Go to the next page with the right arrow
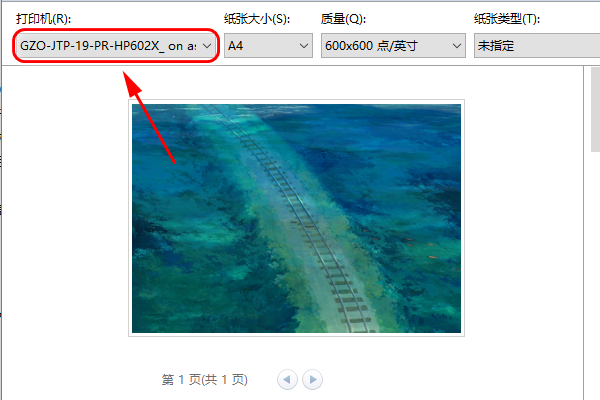 tap(312, 379)
